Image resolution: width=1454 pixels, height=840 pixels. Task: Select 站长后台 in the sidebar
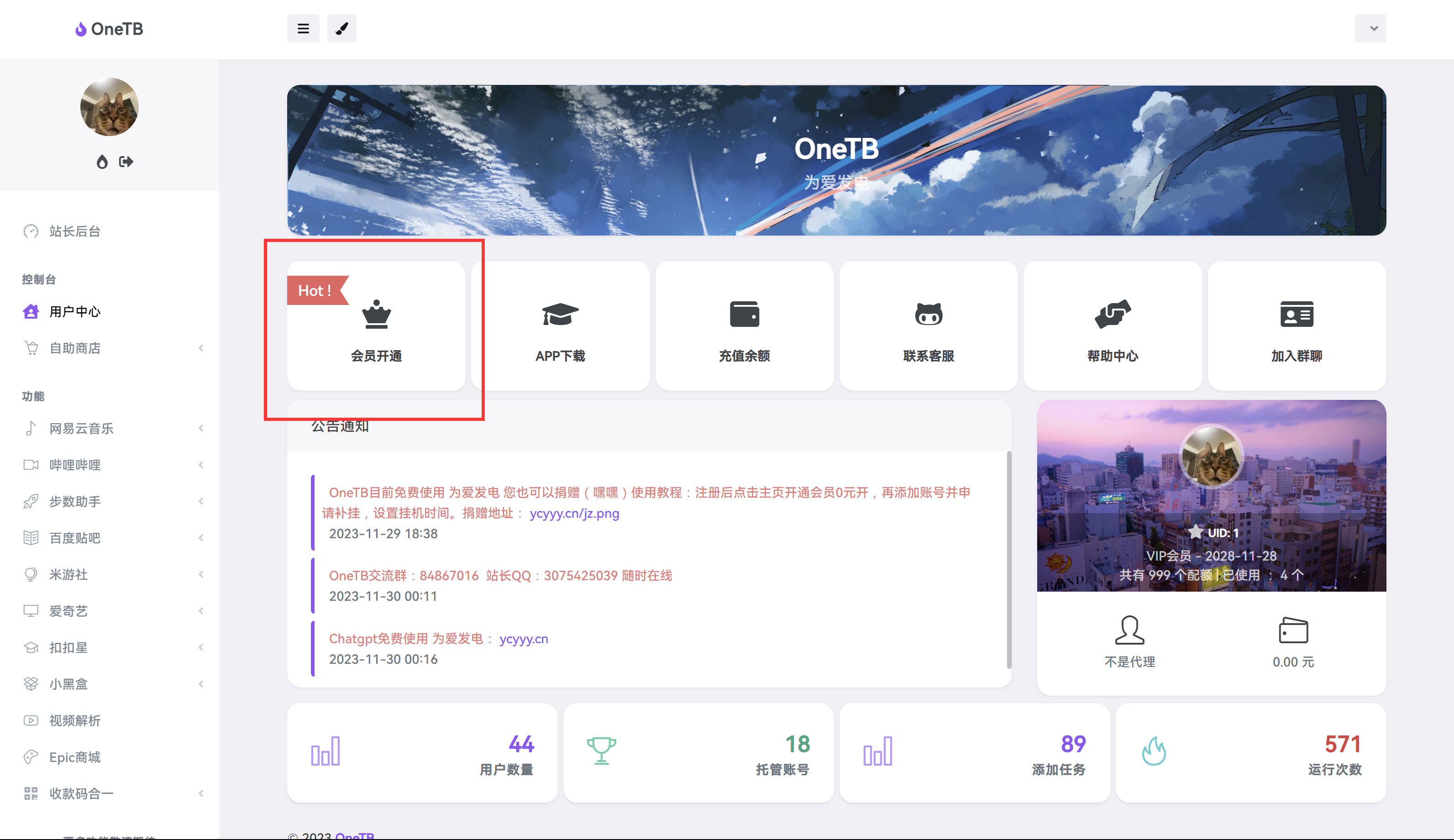74,231
